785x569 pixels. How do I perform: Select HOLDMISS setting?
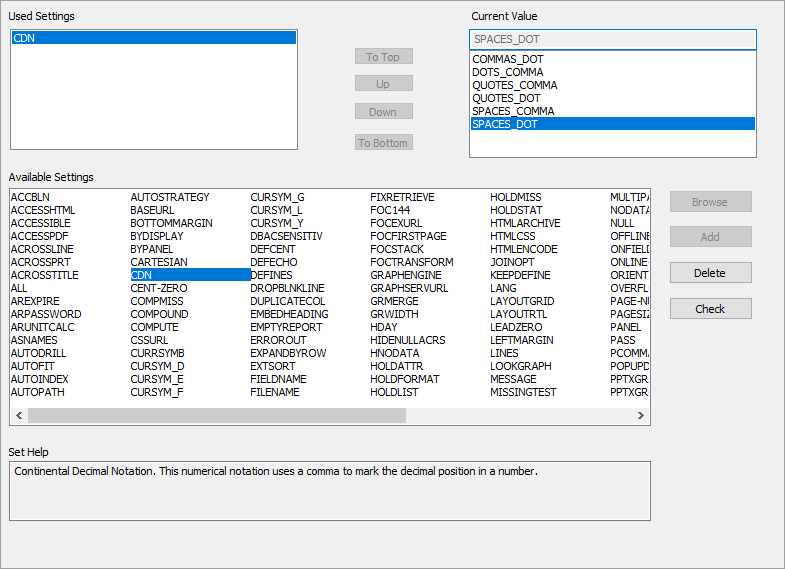click(x=516, y=197)
